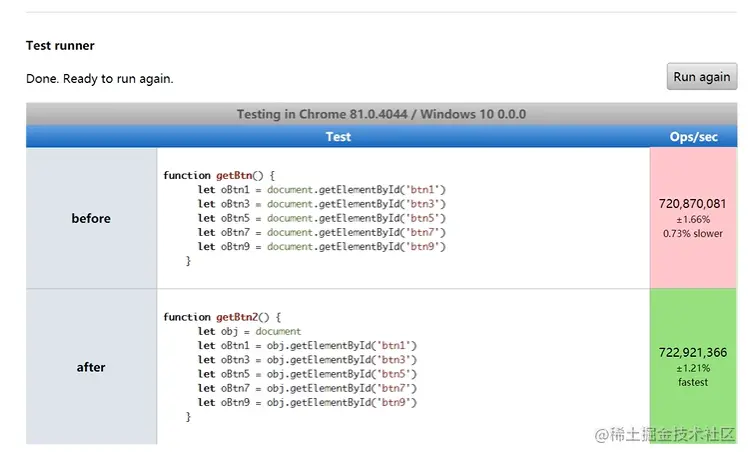Click the oBtn3 obj.getElementById('btn3') line
Image resolution: width=750 pixels, height=458 pixels.
(x=307, y=360)
